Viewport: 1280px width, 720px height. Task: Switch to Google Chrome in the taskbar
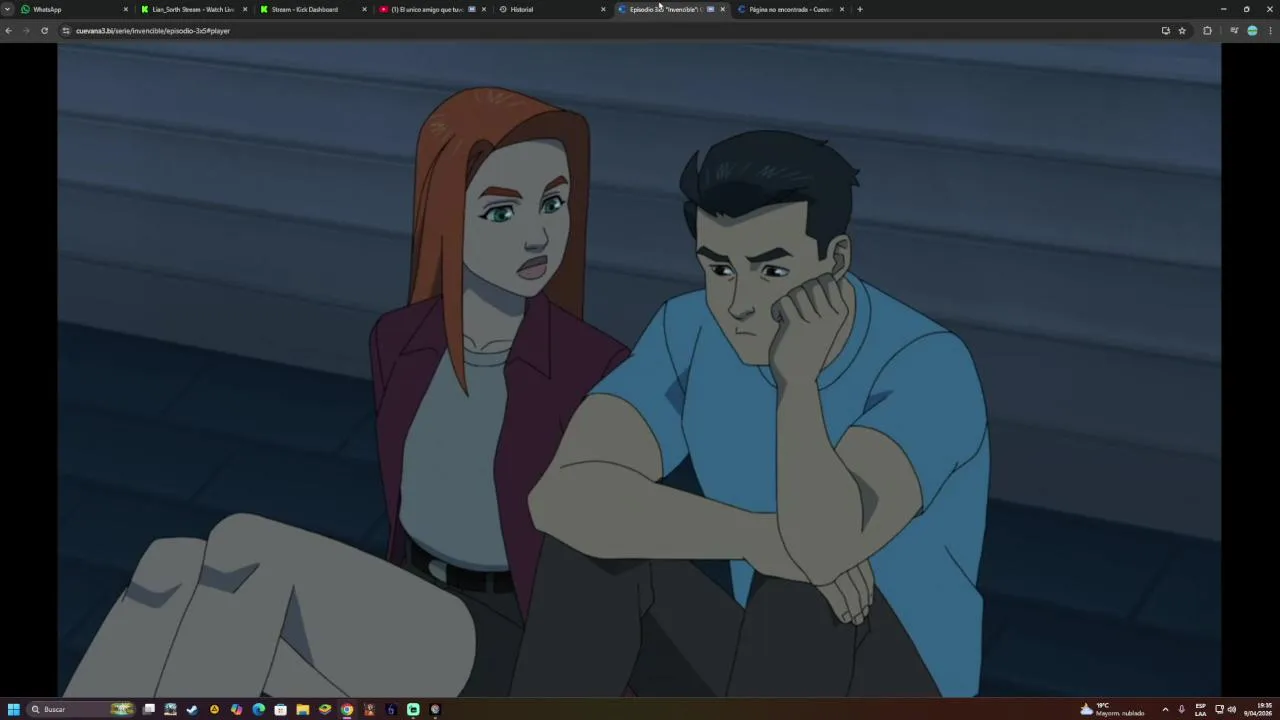[x=347, y=709]
